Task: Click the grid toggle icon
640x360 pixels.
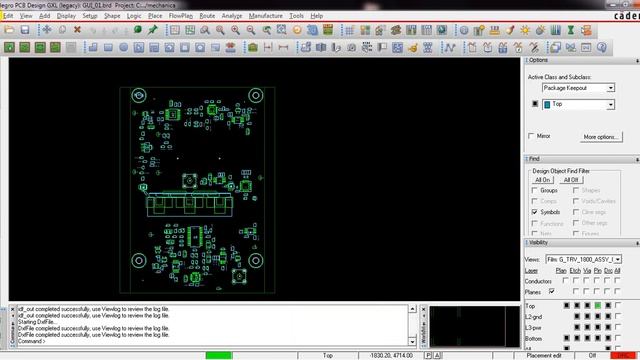Action: pos(349,30)
